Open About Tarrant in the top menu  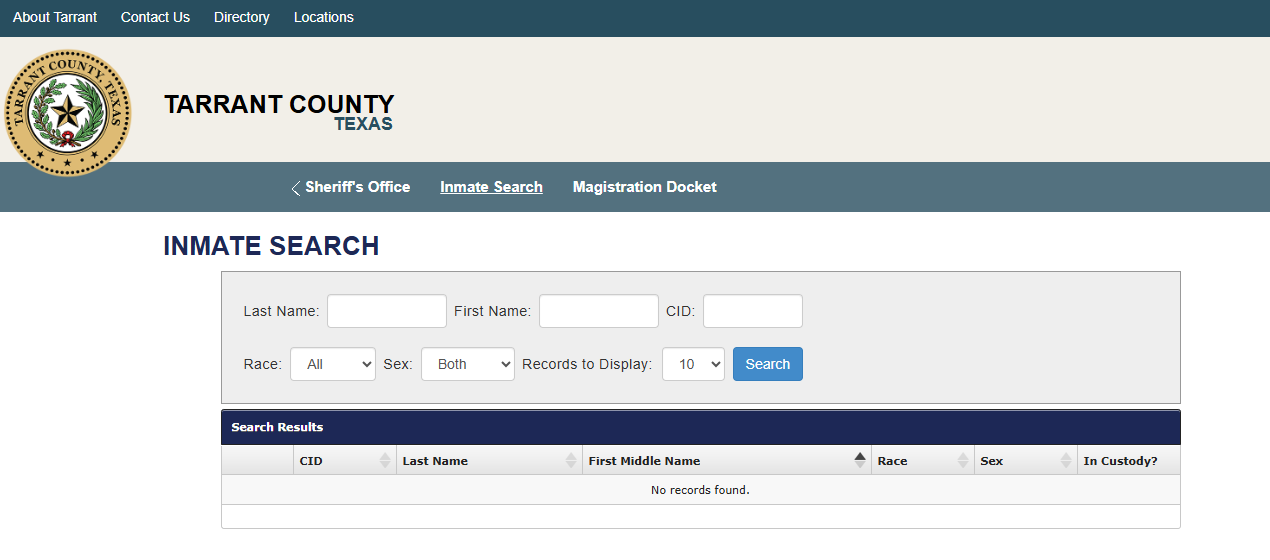55,17
